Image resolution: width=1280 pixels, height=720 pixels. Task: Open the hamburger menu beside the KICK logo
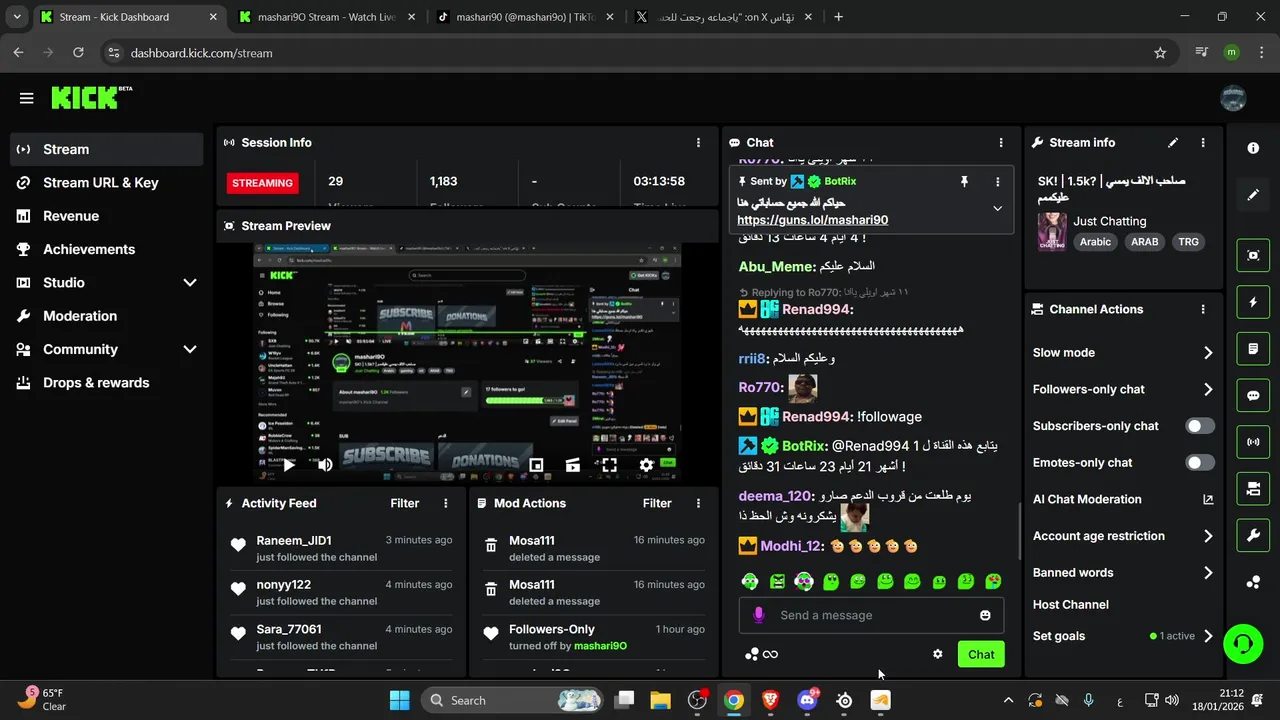click(x=27, y=98)
